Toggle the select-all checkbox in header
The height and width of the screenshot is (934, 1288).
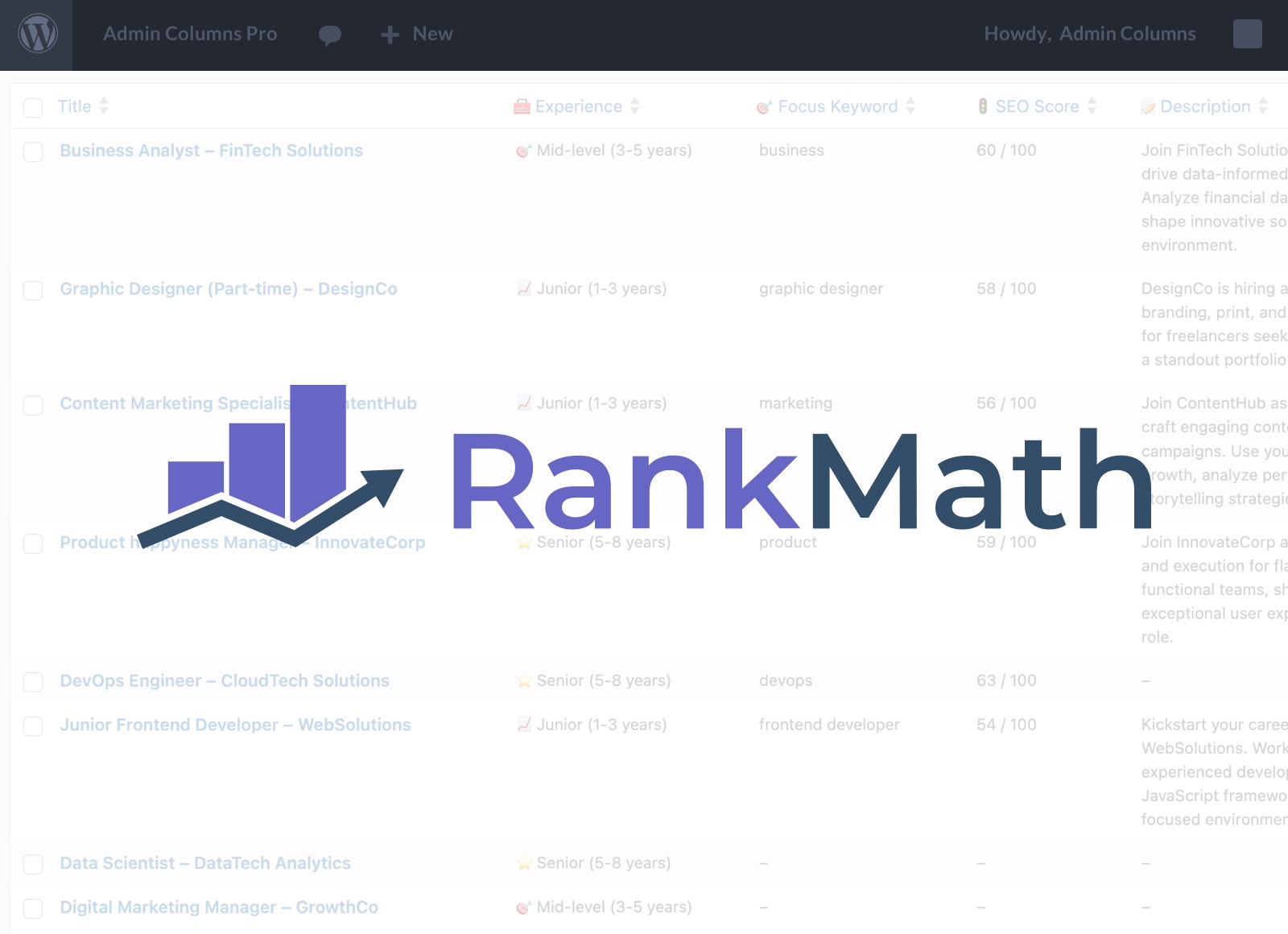(33, 108)
